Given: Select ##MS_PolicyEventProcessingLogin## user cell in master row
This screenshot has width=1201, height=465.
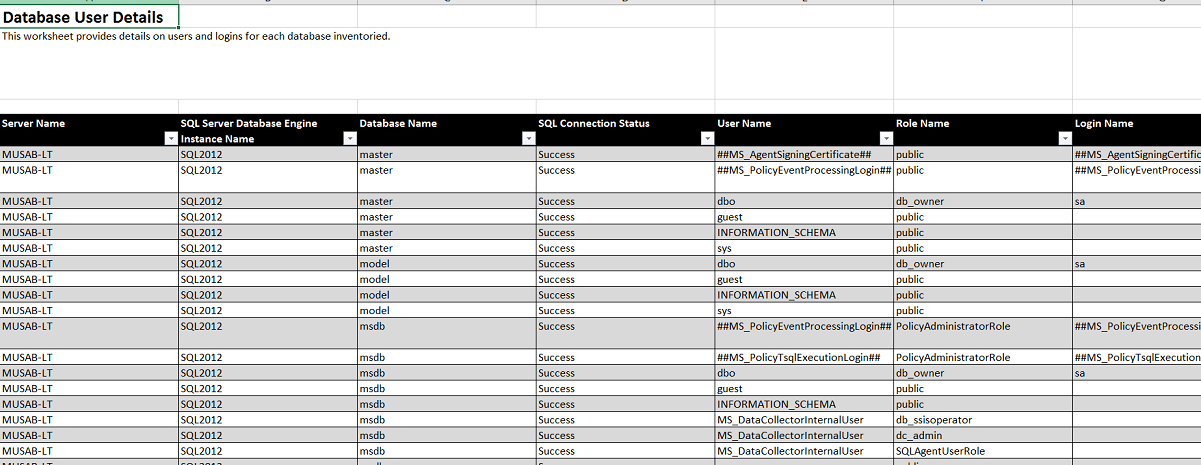Looking at the screenshot, I should (805, 178).
